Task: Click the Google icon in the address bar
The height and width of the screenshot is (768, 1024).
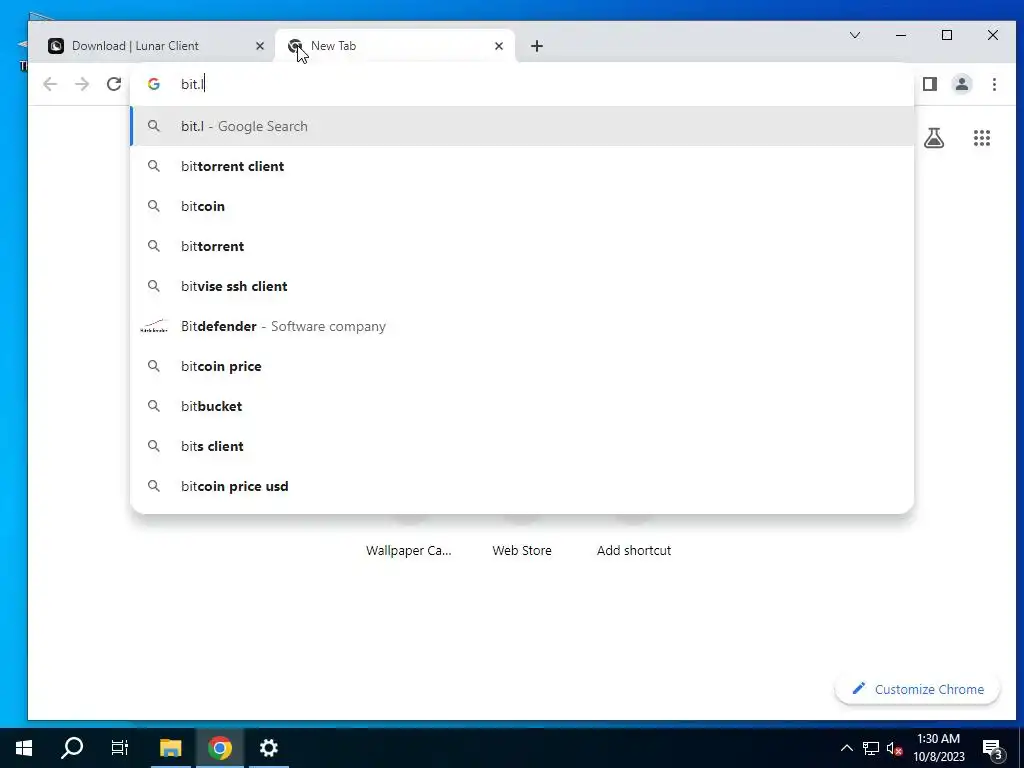Action: [153, 84]
